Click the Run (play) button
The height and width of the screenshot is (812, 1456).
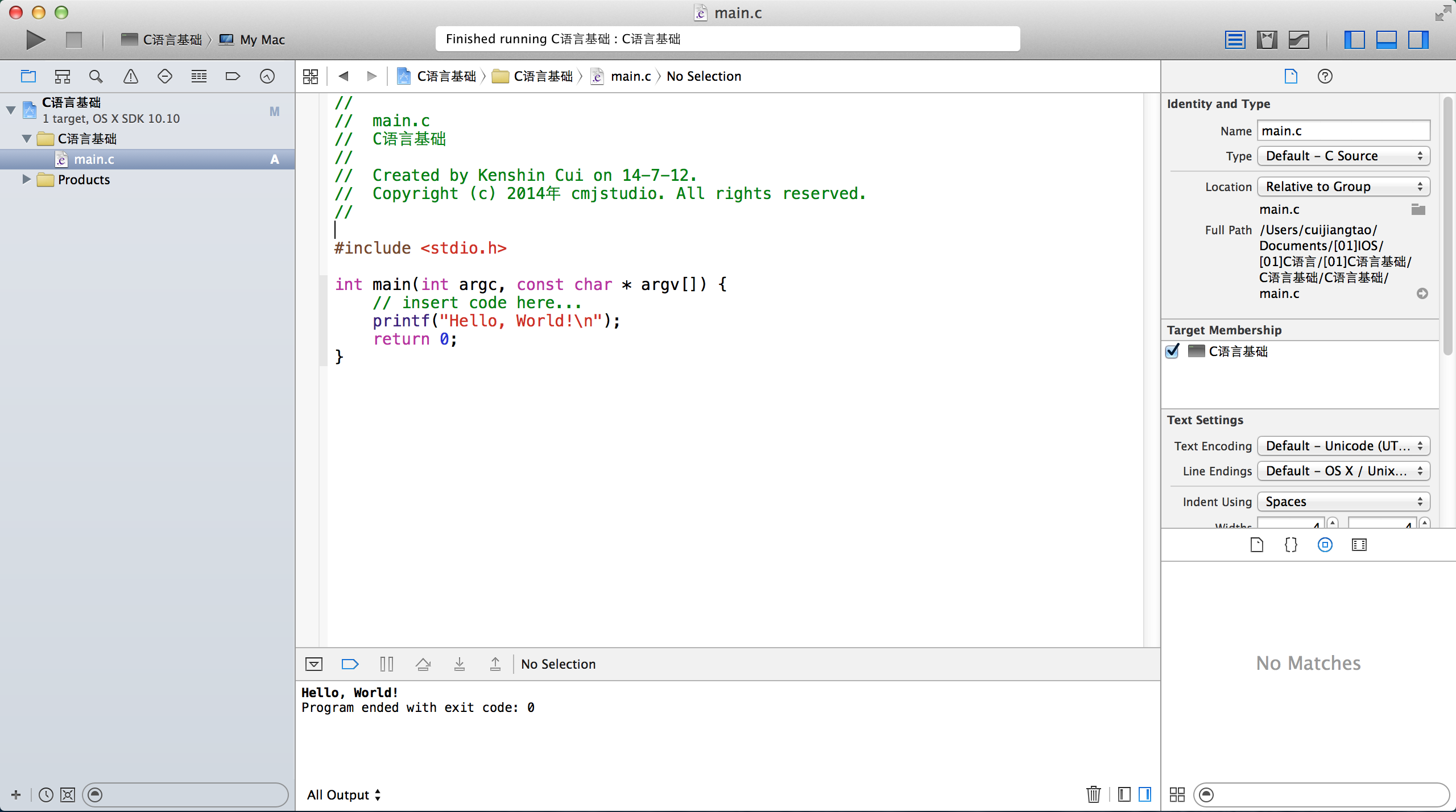tap(35, 40)
